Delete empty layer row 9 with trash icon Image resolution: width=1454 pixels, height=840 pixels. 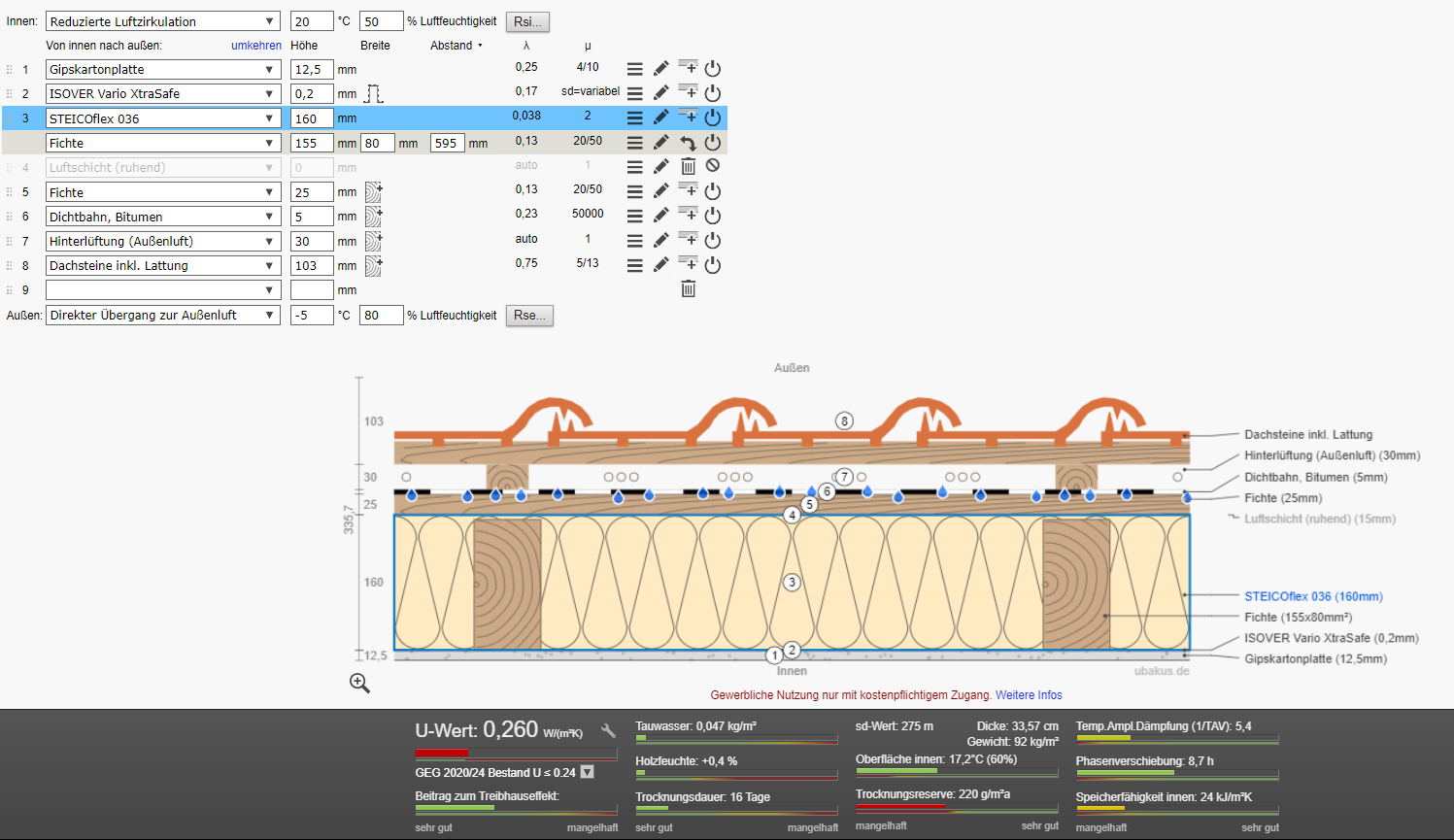[688, 288]
